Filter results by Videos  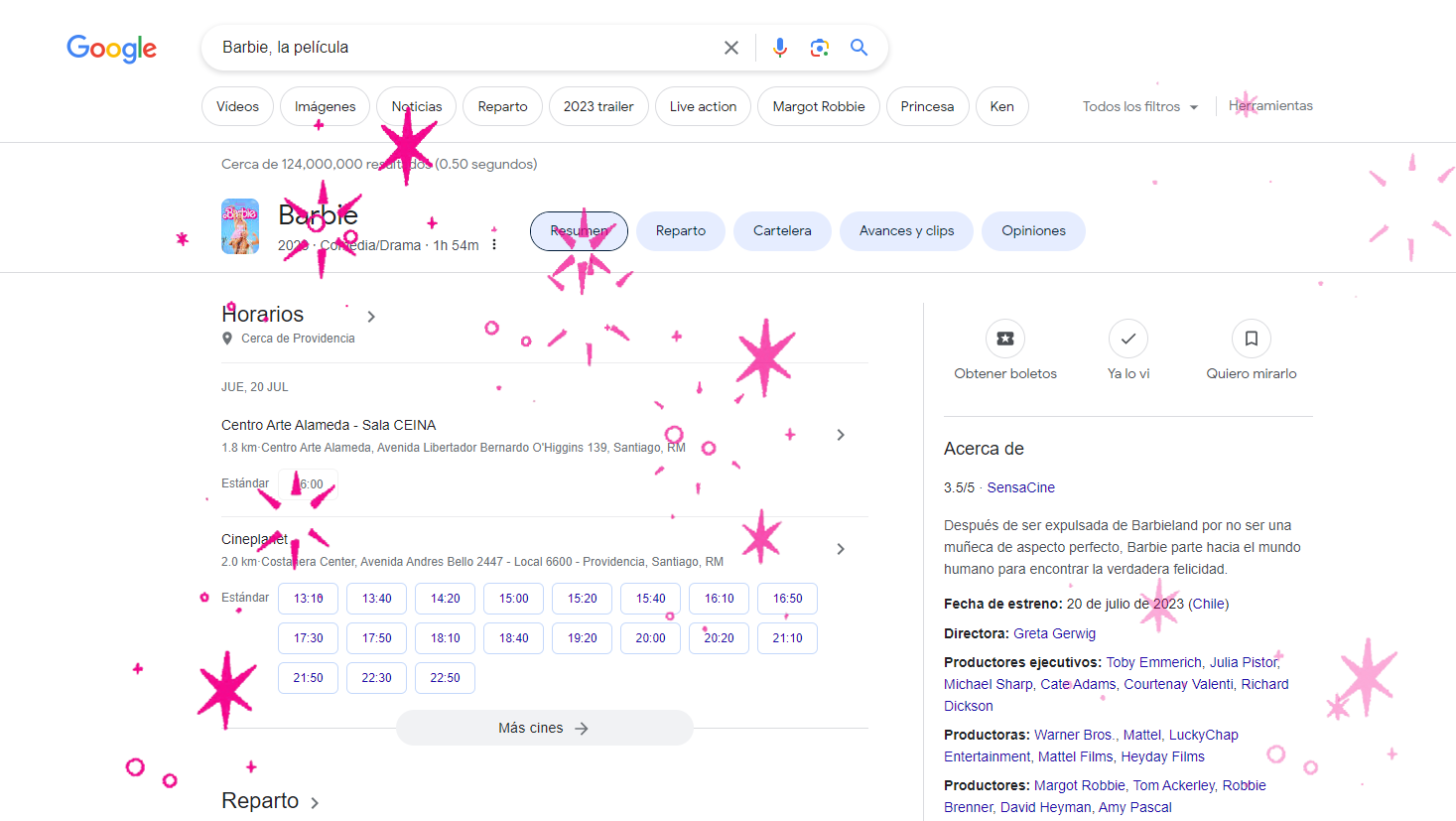(237, 106)
